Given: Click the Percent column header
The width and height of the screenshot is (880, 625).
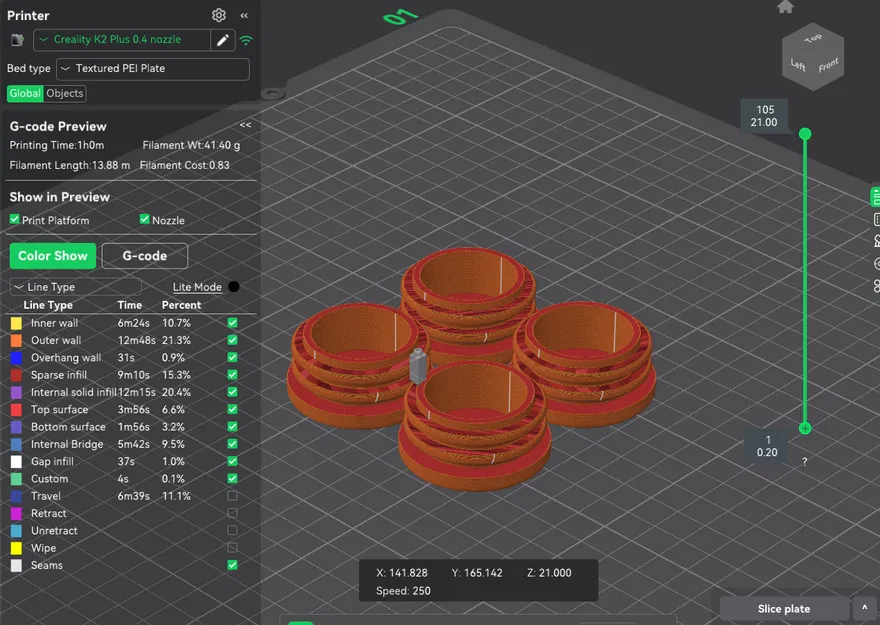Looking at the screenshot, I should 181,305.
